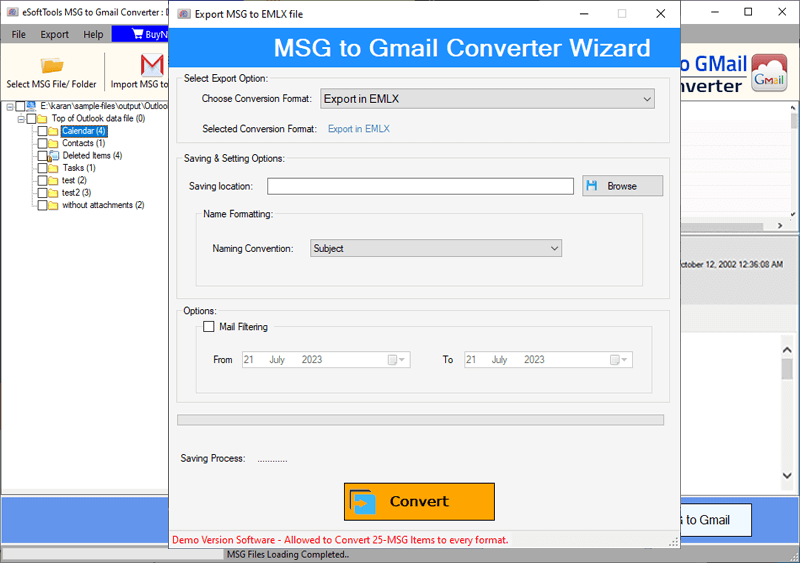Collapse the root drive tree node

point(10,107)
